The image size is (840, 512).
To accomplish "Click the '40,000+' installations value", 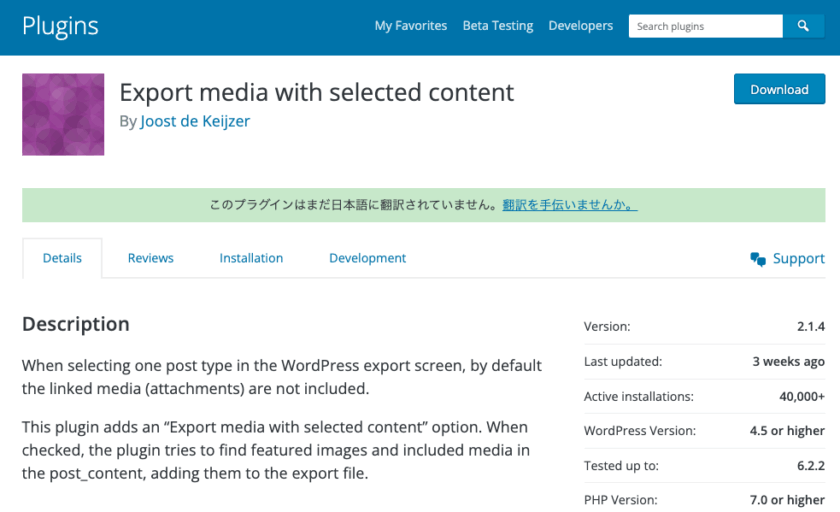I will pyautogui.click(x=802, y=396).
